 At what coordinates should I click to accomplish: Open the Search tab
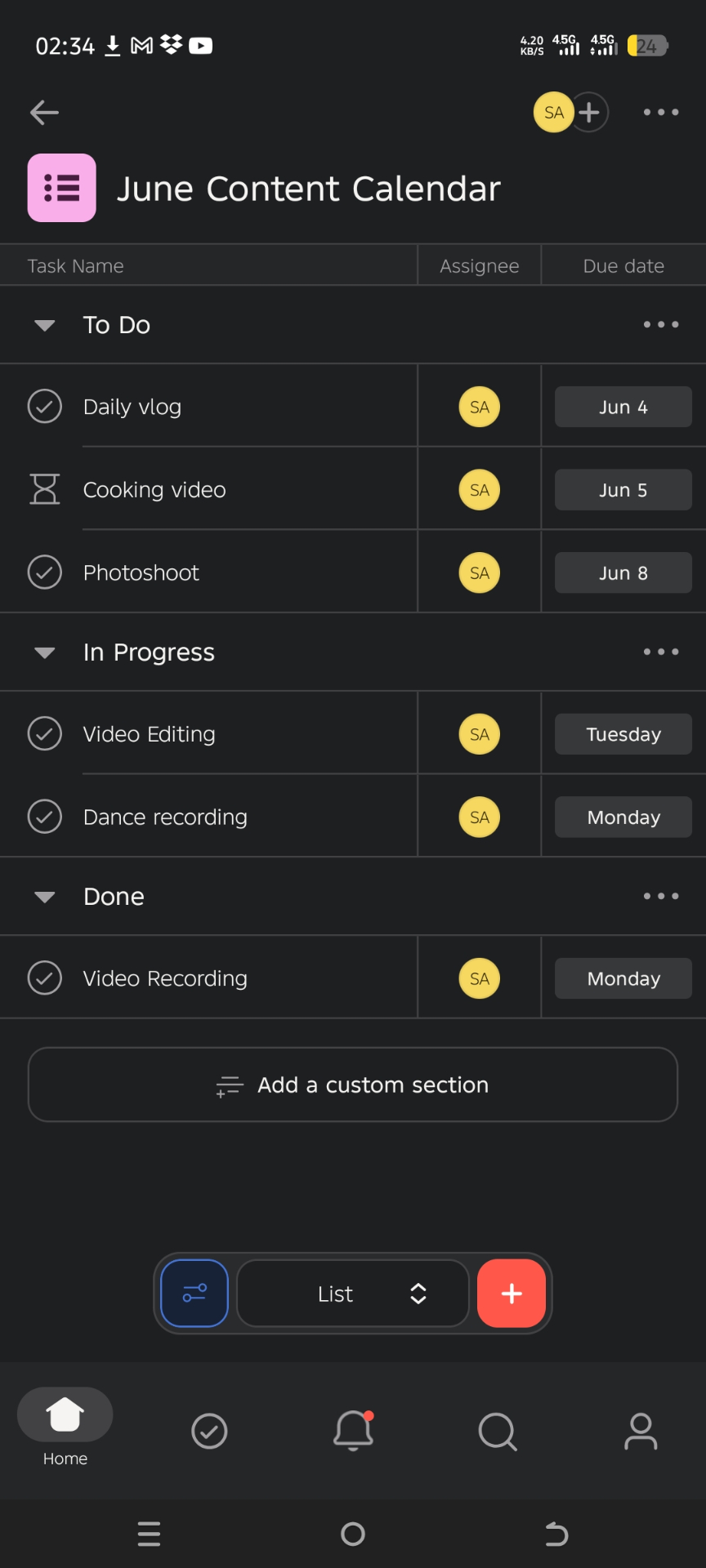coord(498,1431)
